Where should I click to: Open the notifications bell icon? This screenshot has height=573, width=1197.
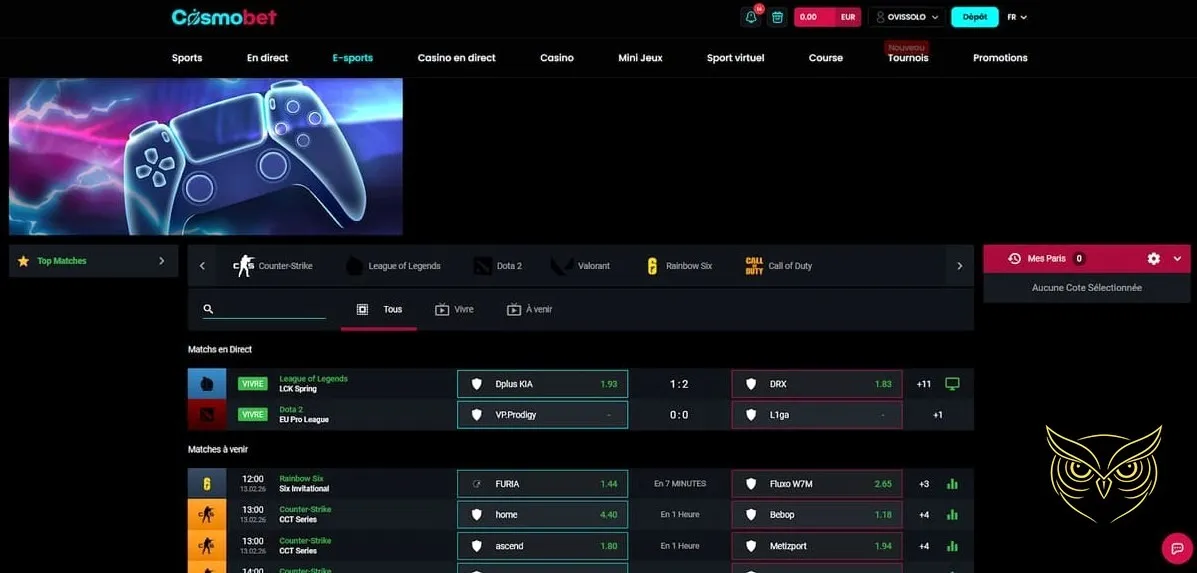(x=751, y=17)
